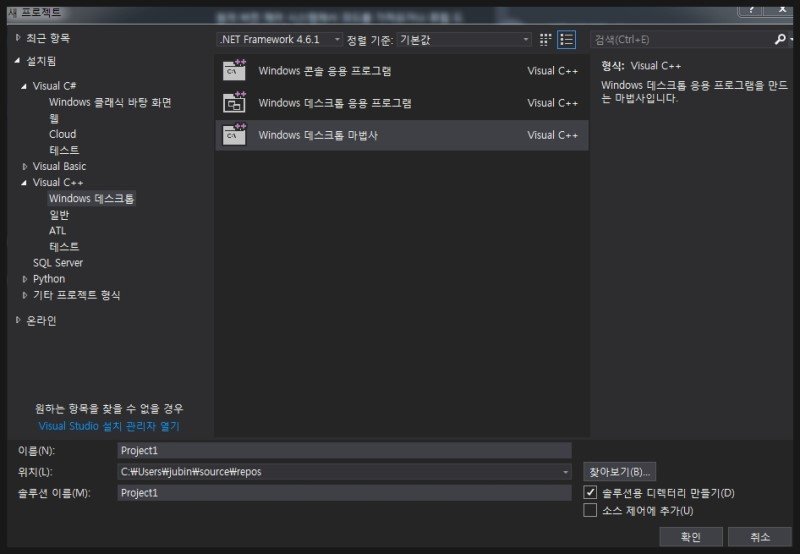Image resolution: width=800 pixels, height=554 pixels.
Task: Collapse the 설치됨 node
Action: tap(18, 61)
